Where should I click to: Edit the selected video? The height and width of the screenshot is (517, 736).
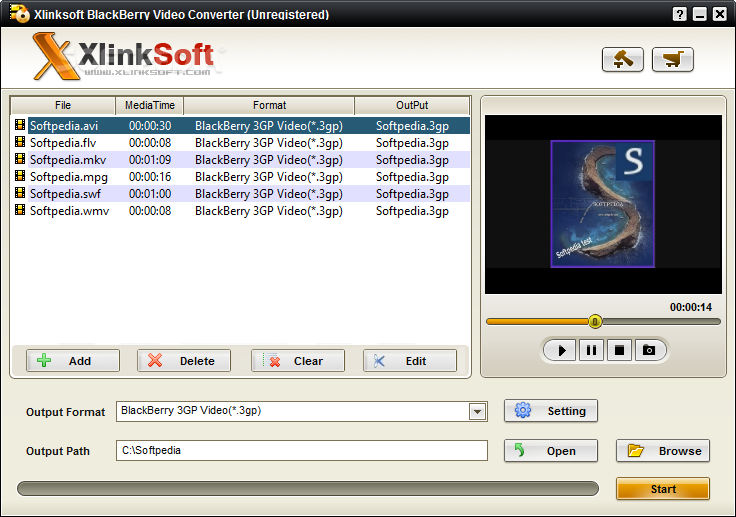point(410,361)
